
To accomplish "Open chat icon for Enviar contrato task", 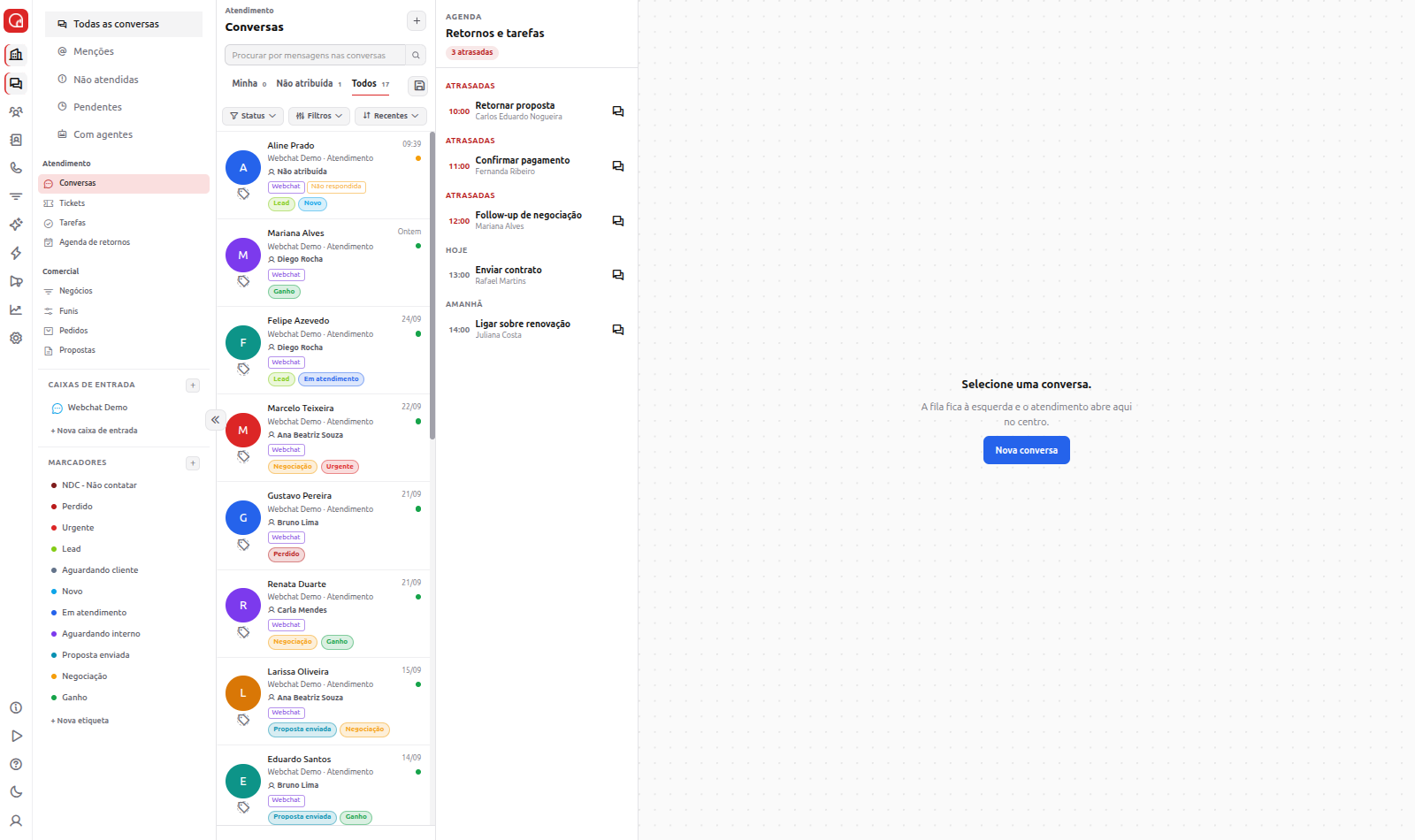I will point(618,275).
